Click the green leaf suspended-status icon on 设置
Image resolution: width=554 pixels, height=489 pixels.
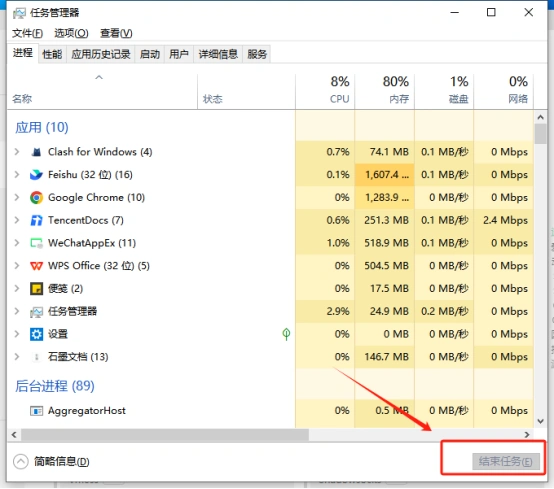click(x=286, y=334)
